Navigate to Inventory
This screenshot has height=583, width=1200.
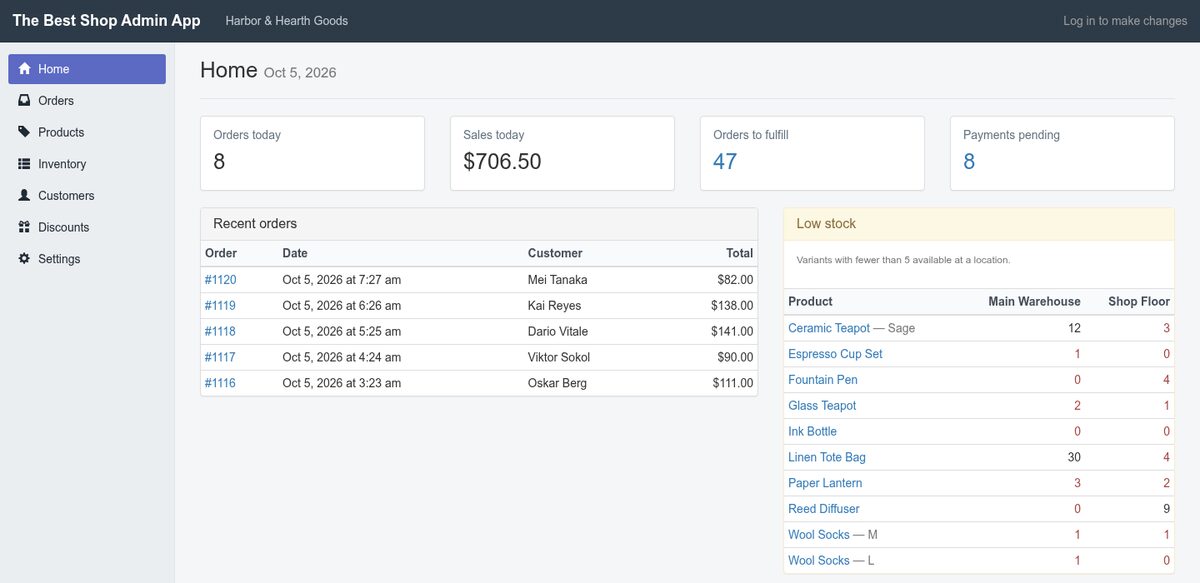pos(87,164)
